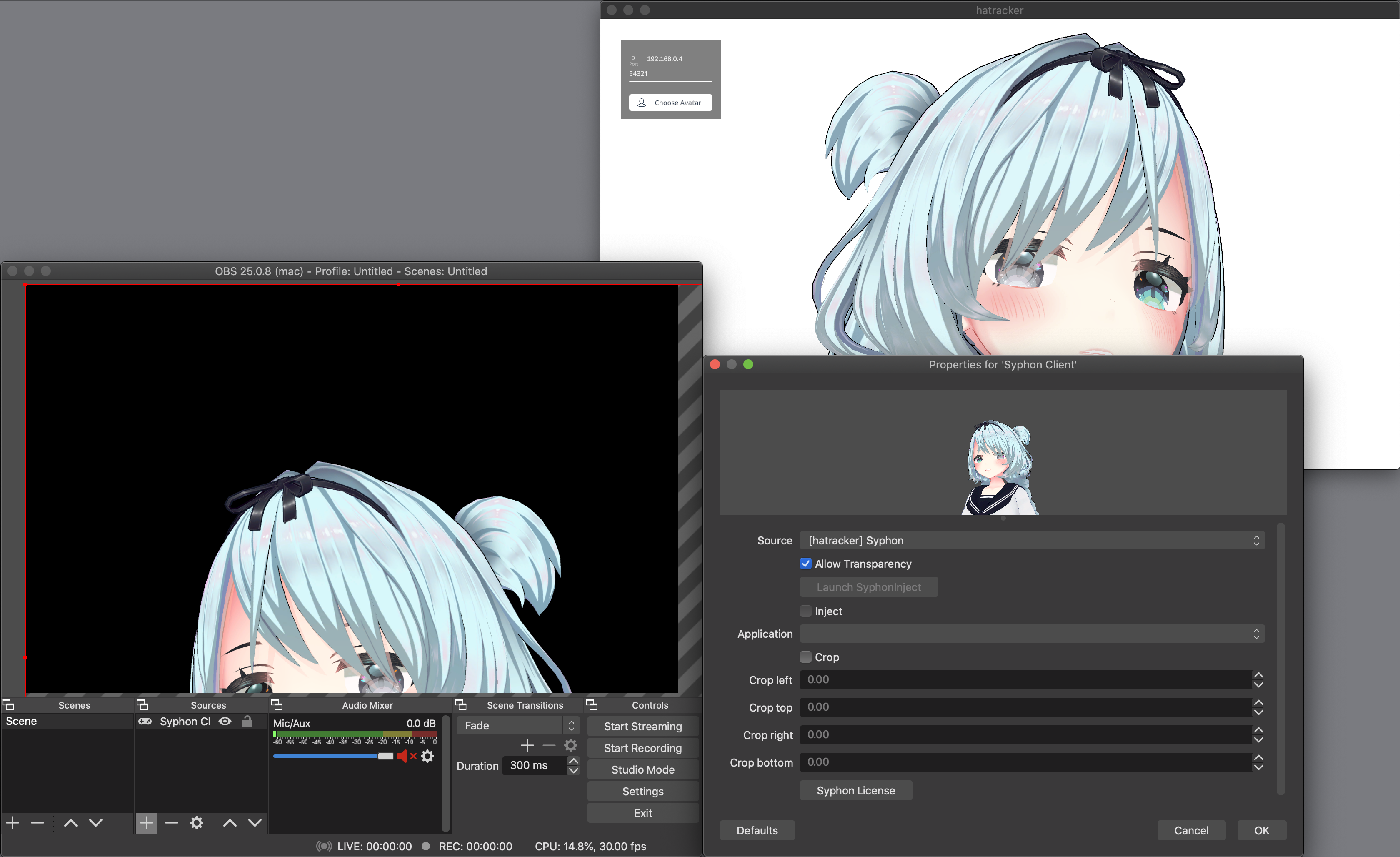Remove the selected source with the minus icon
Viewport: 1400px width, 857px height.
[x=172, y=822]
